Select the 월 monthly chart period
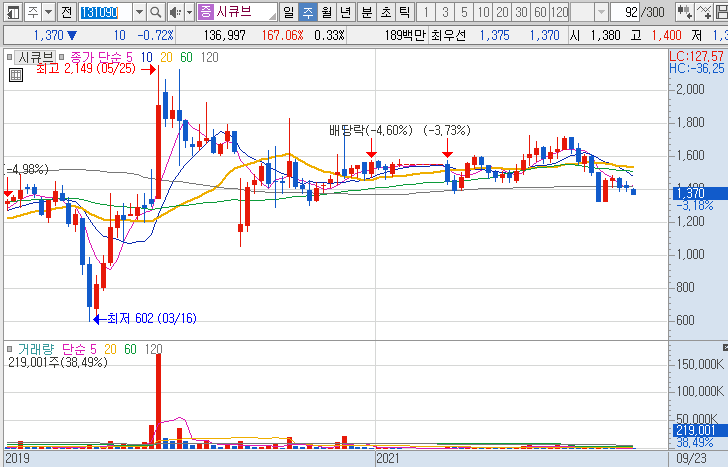 tap(327, 12)
